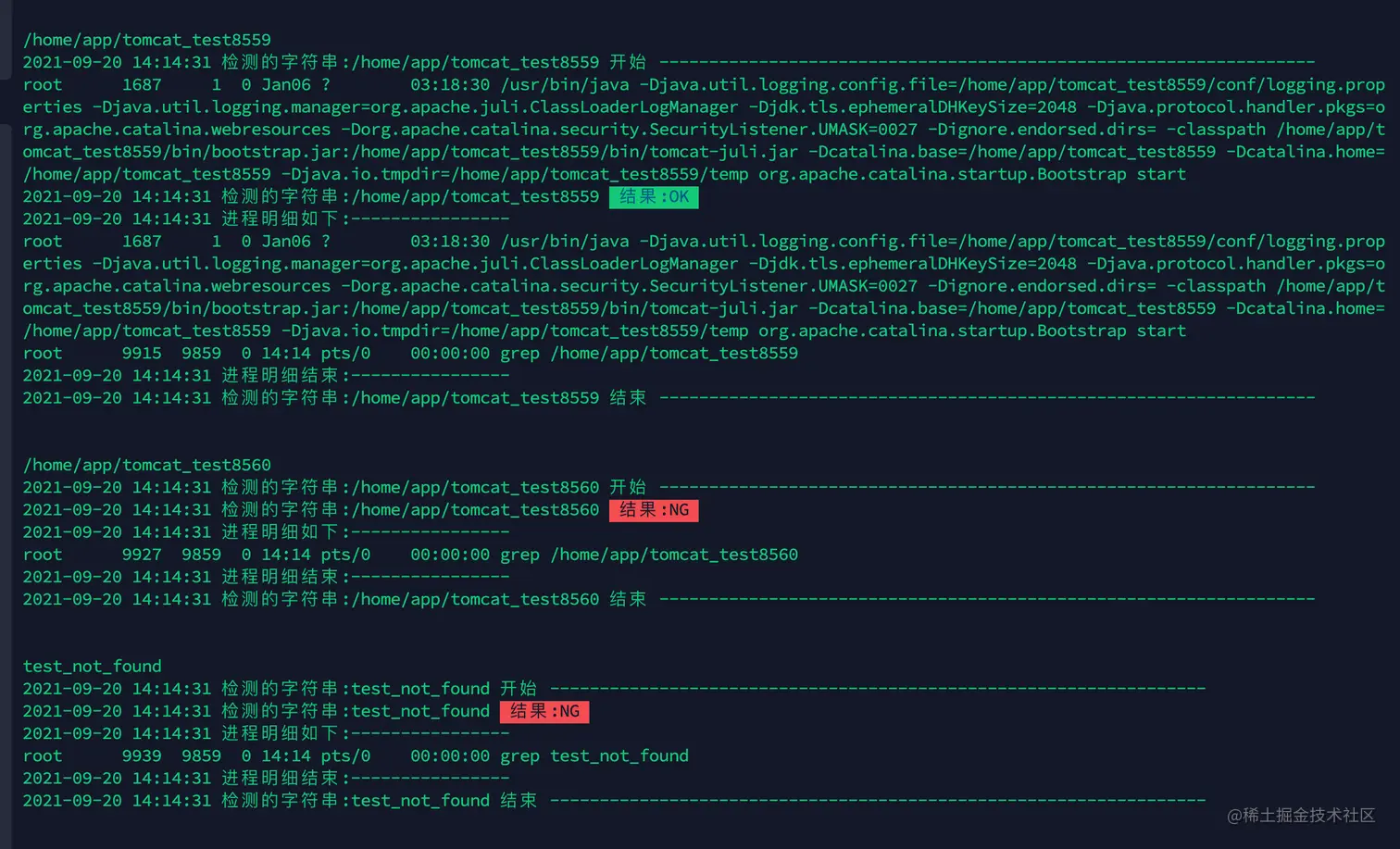Image resolution: width=1400 pixels, height=849 pixels.
Task: Click 进程明细结束 line above the tomcat_test8560 结束 line
Action: pos(266,577)
